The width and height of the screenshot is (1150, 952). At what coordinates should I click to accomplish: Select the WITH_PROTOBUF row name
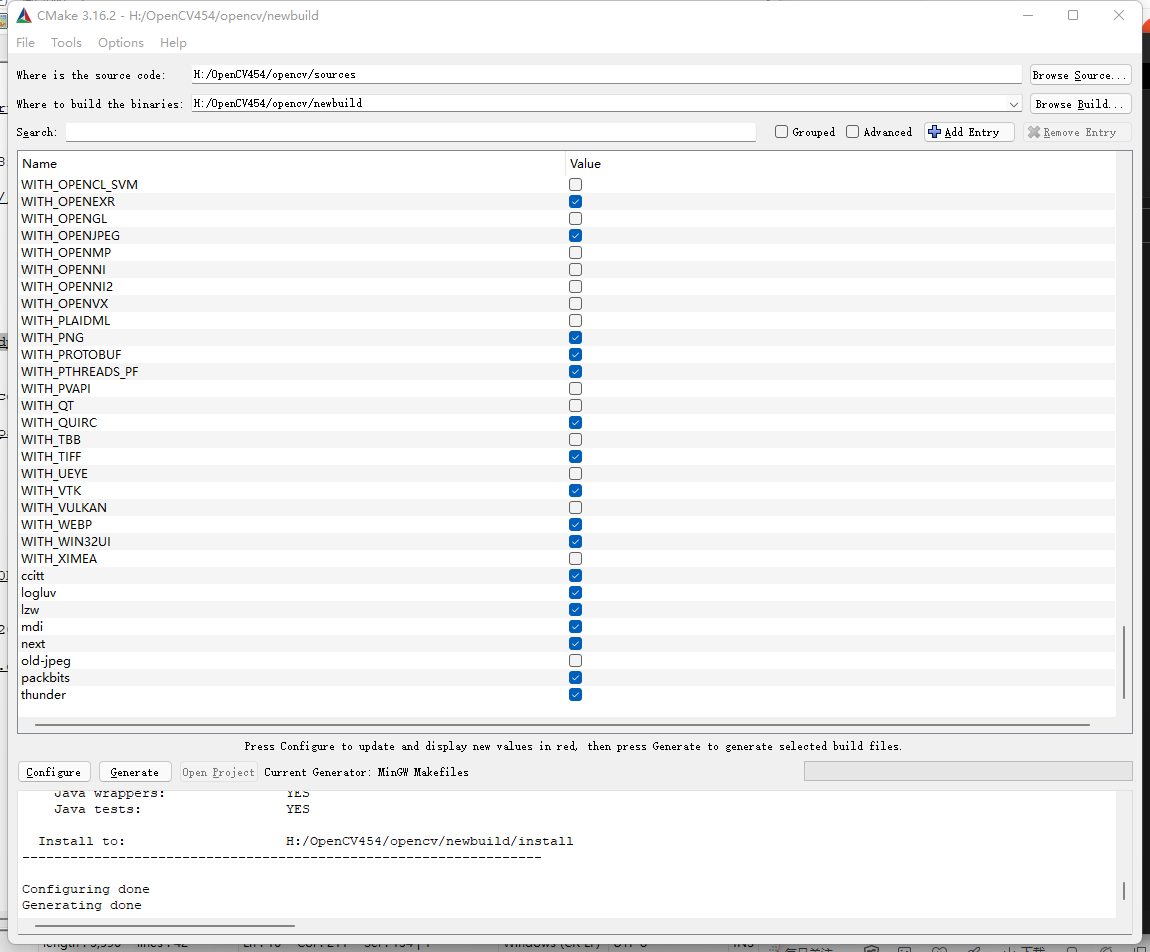click(x=71, y=354)
